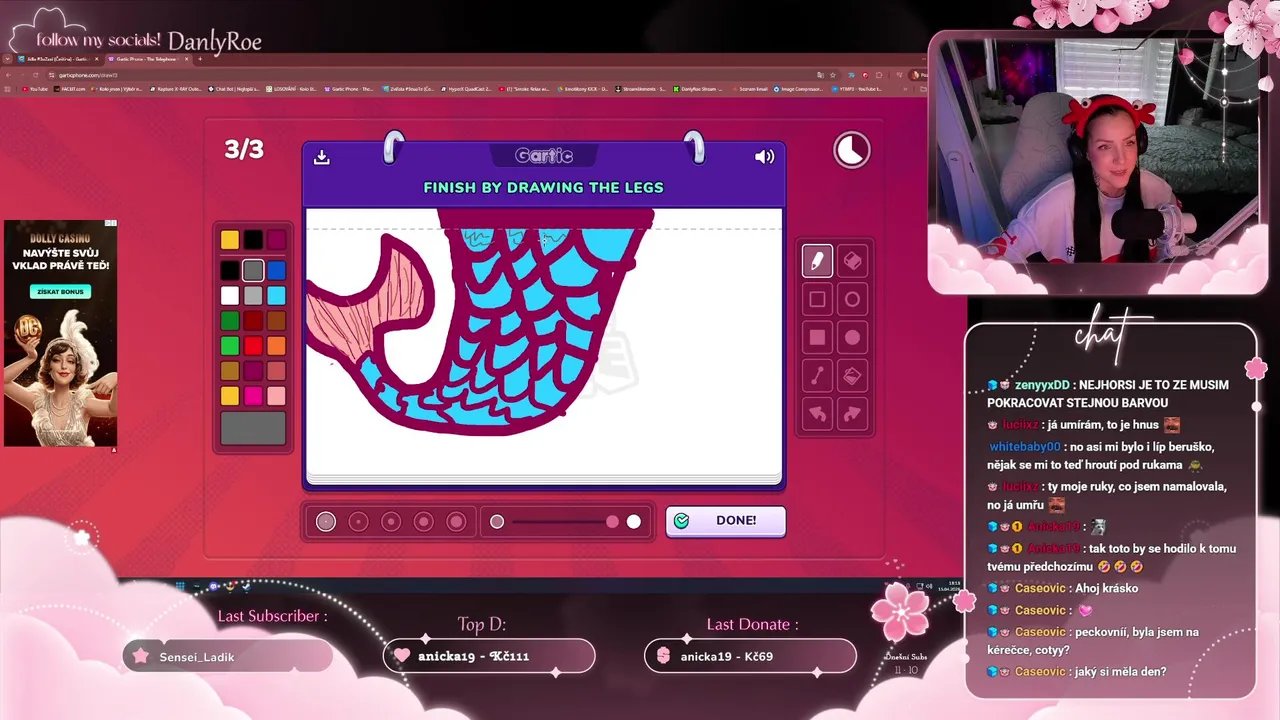Pick the fourth brush size circle
Viewport: 1280px width, 720px height.
pyautogui.click(x=423, y=521)
